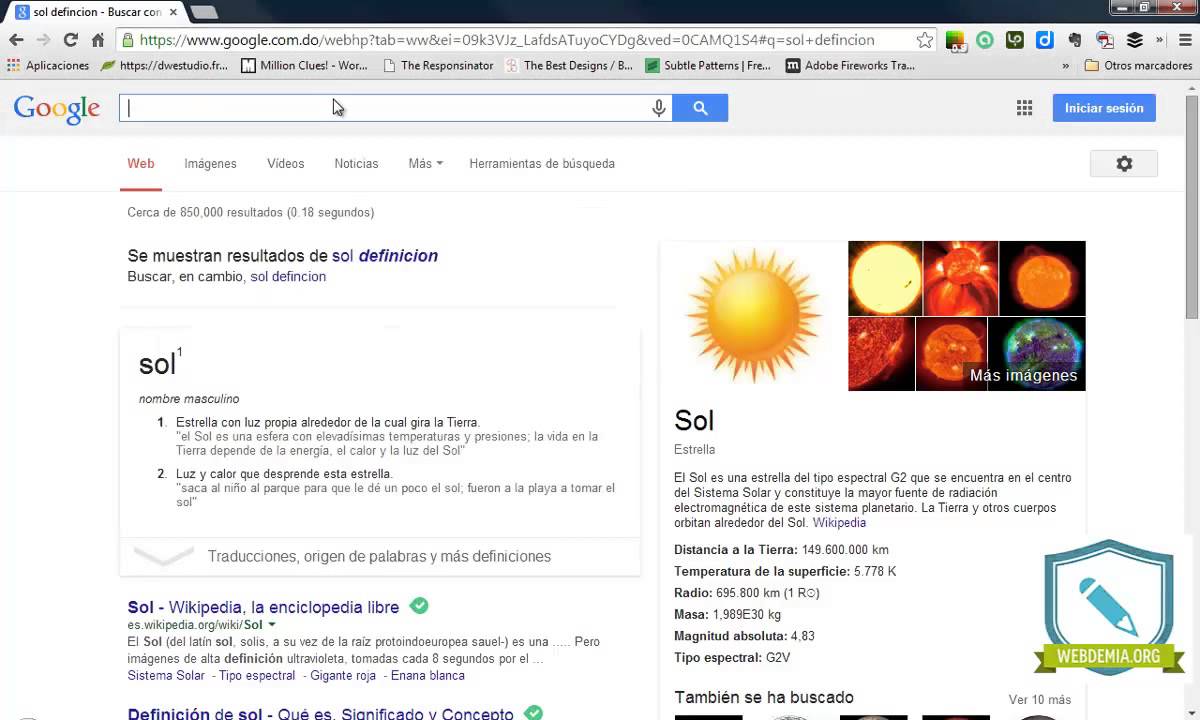
Task: Submit search with the blue magnifier button
Action: point(700,108)
